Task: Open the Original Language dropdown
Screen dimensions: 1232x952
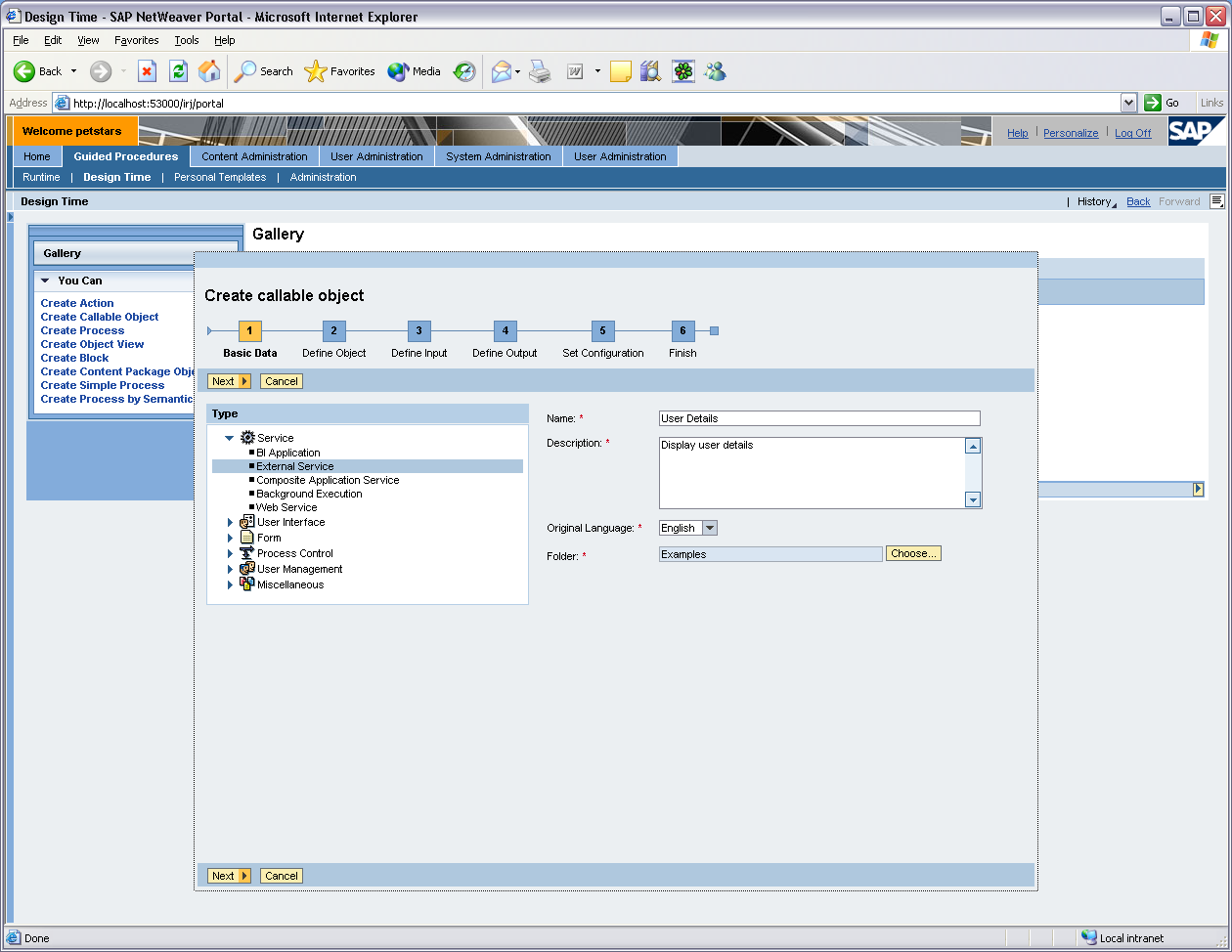Action: tap(710, 528)
